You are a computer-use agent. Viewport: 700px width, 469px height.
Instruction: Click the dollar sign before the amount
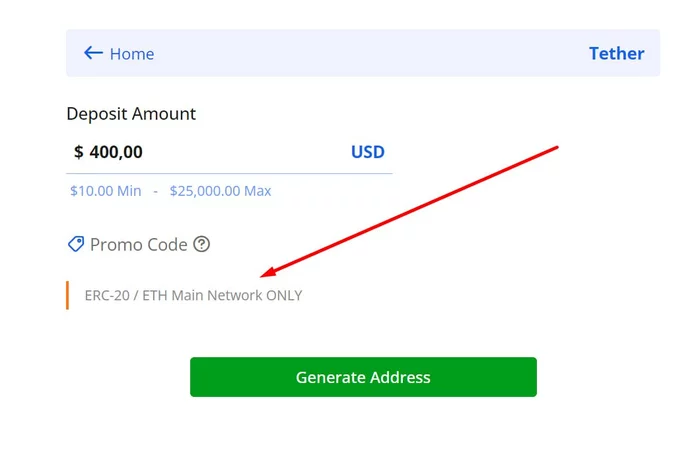79,152
